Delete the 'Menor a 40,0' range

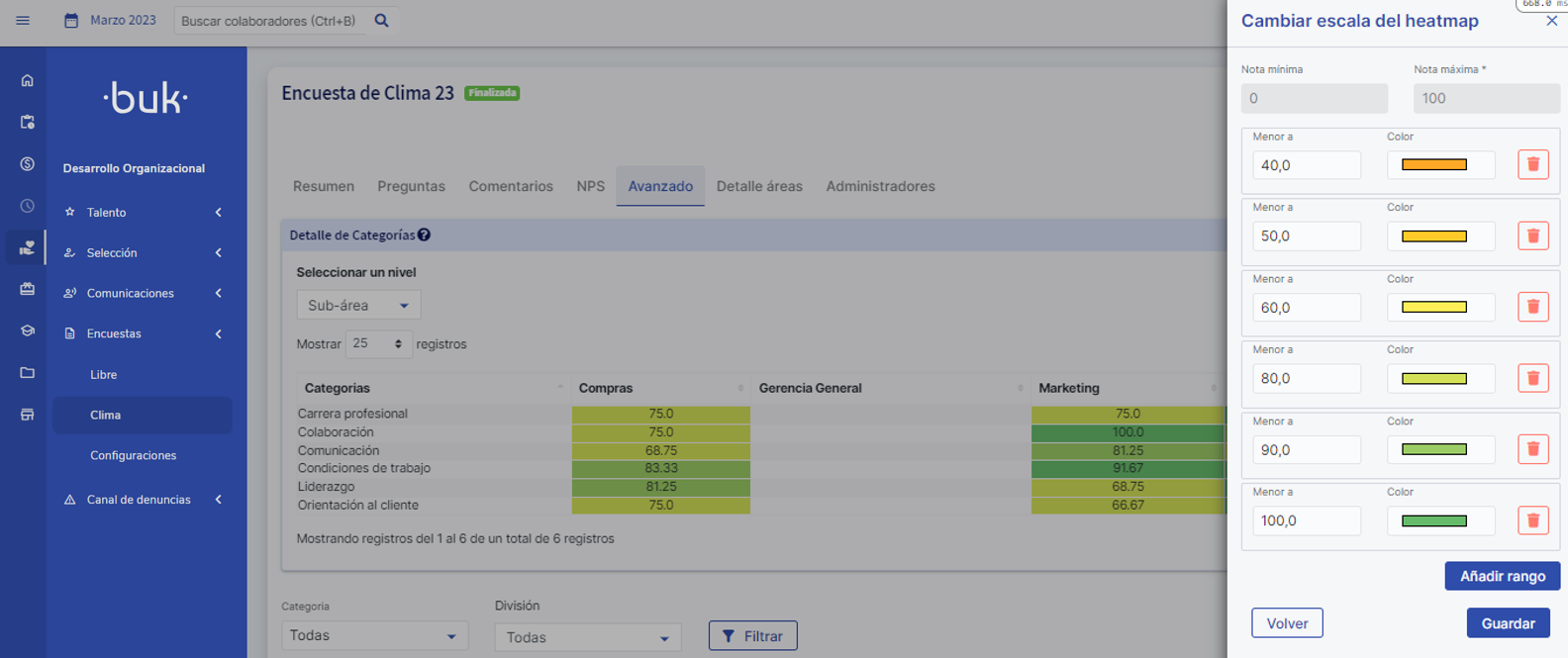click(1532, 165)
